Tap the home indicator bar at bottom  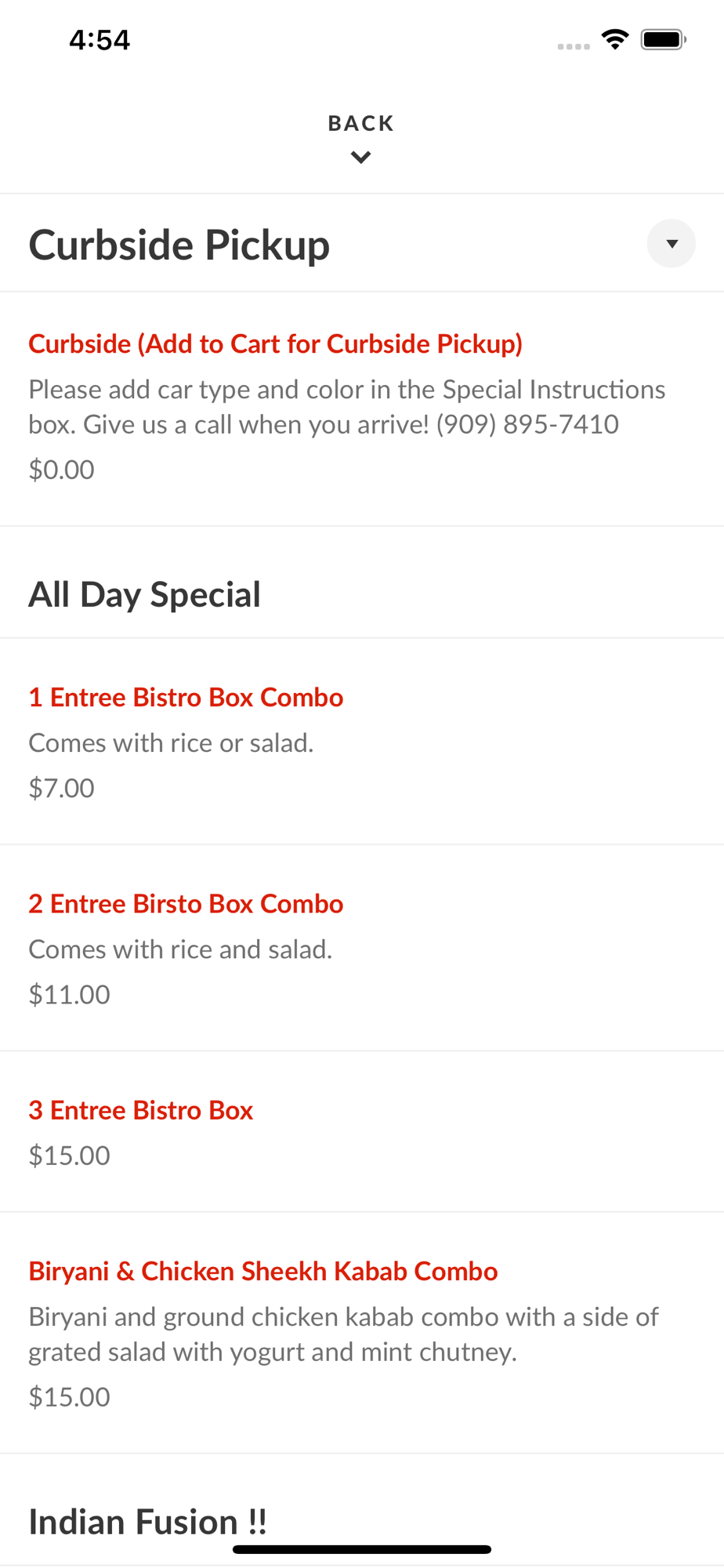click(362, 1549)
